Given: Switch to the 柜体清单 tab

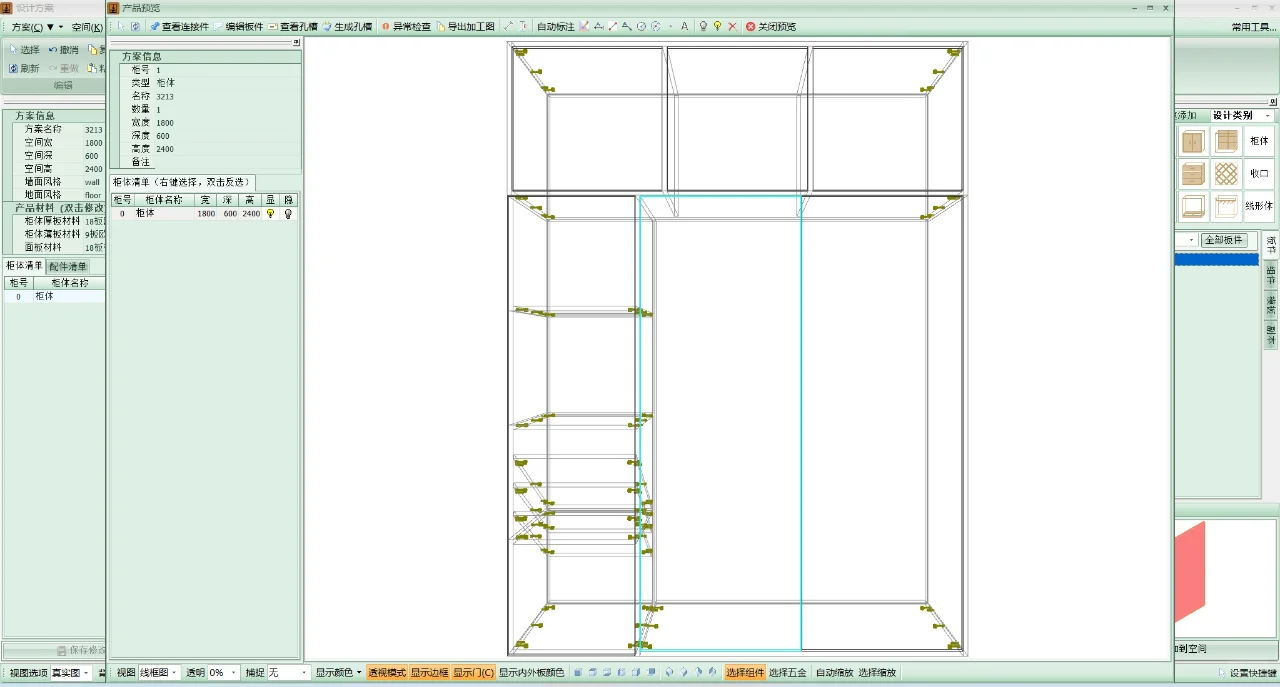Looking at the screenshot, I should pyautogui.click(x=24, y=266).
